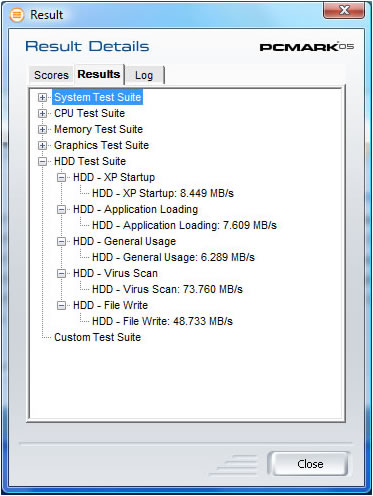
Task: Collapse the HDD - Virus Scan node
Action: point(61,273)
